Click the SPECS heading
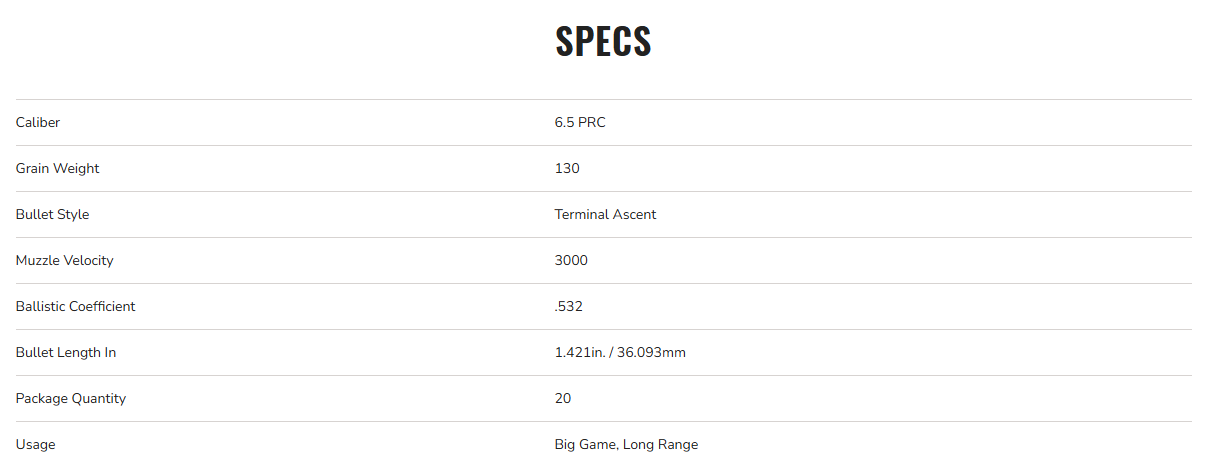This screenshot has height=473, width=1215. coord(603,41)
